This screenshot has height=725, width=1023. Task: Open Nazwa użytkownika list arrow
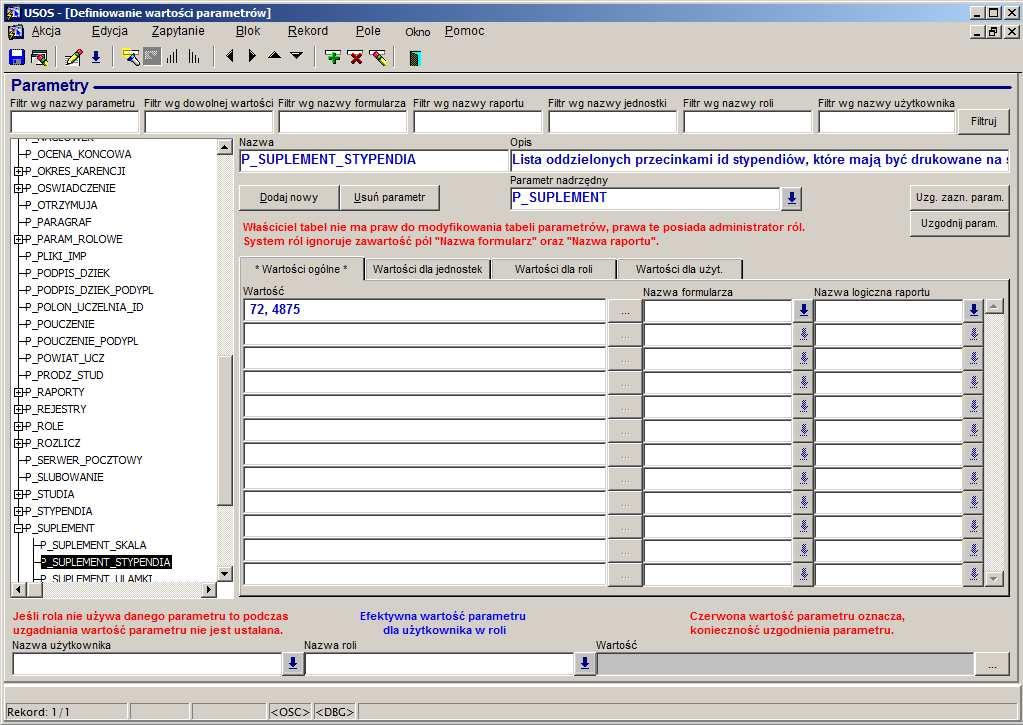(293, 664)
